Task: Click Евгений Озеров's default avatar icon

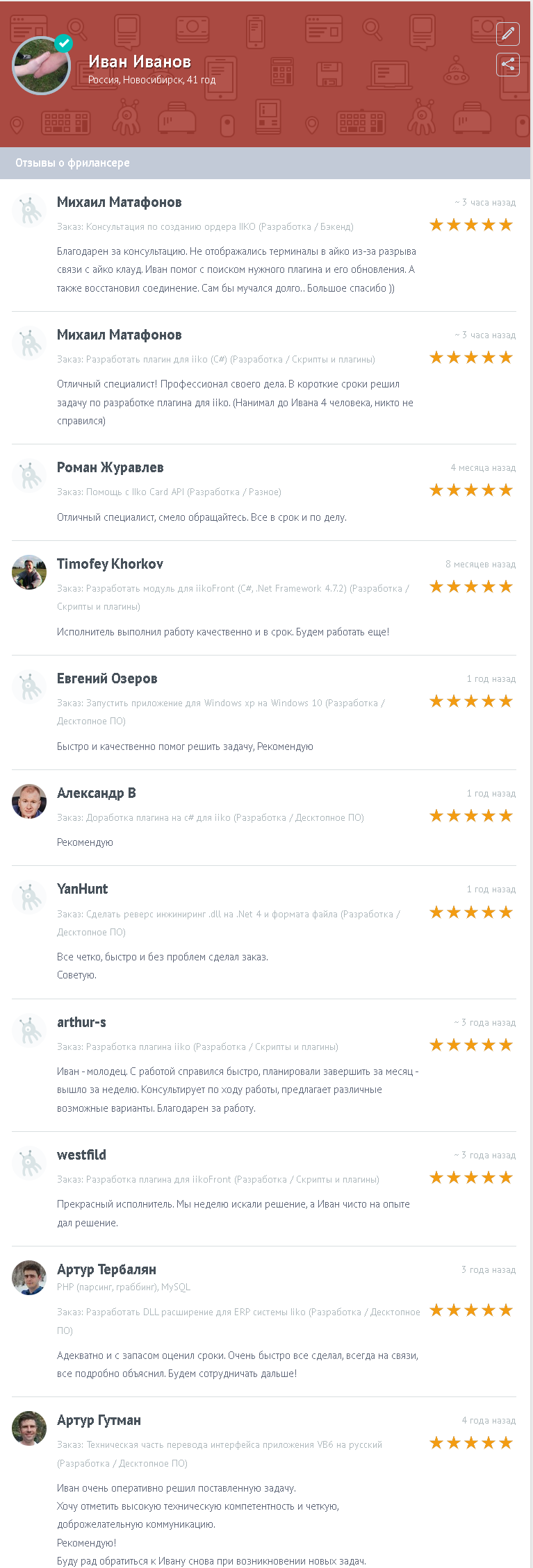Action: 29,687
